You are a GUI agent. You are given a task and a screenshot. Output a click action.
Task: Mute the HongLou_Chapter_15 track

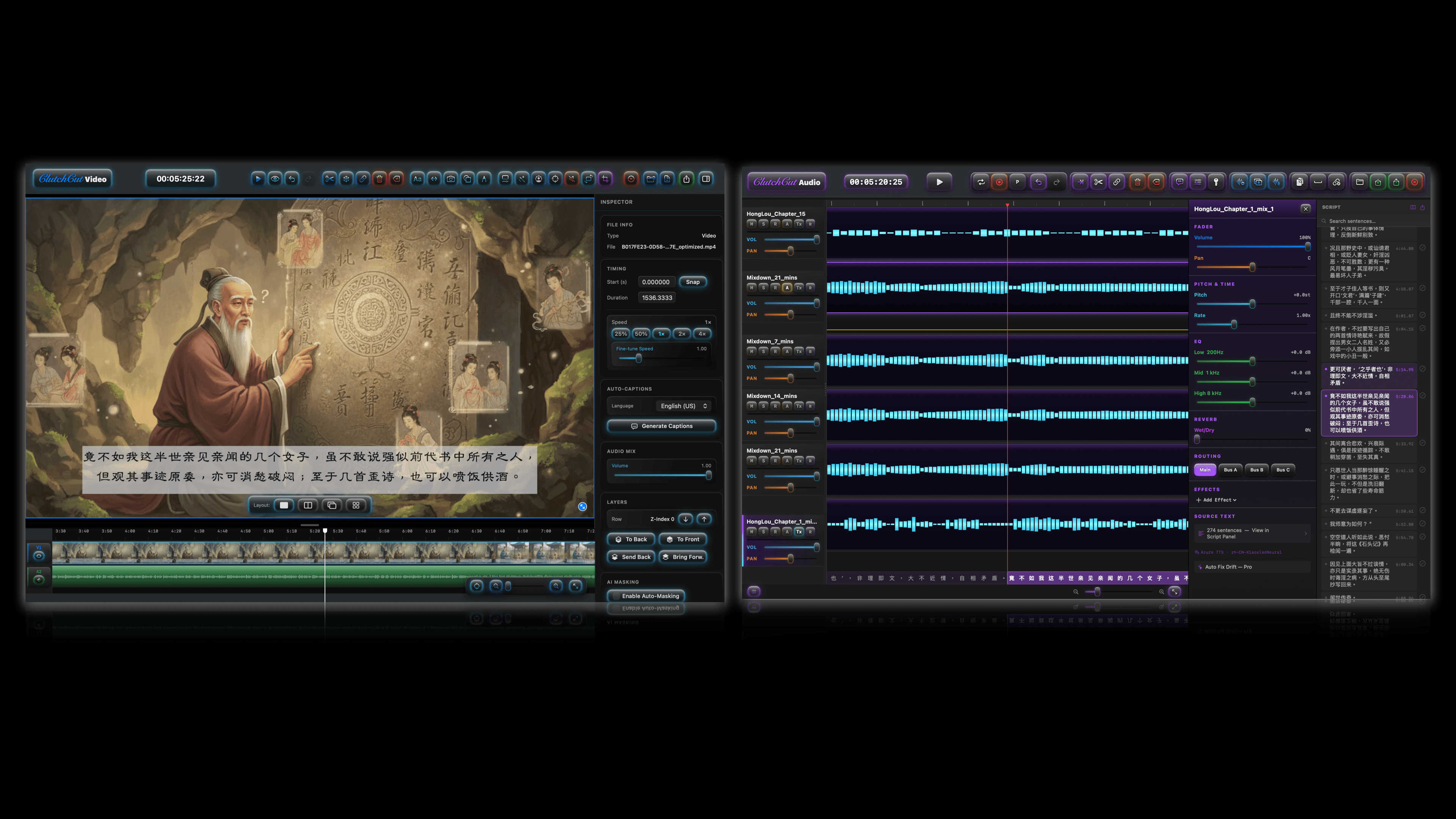tap(751, 224)
